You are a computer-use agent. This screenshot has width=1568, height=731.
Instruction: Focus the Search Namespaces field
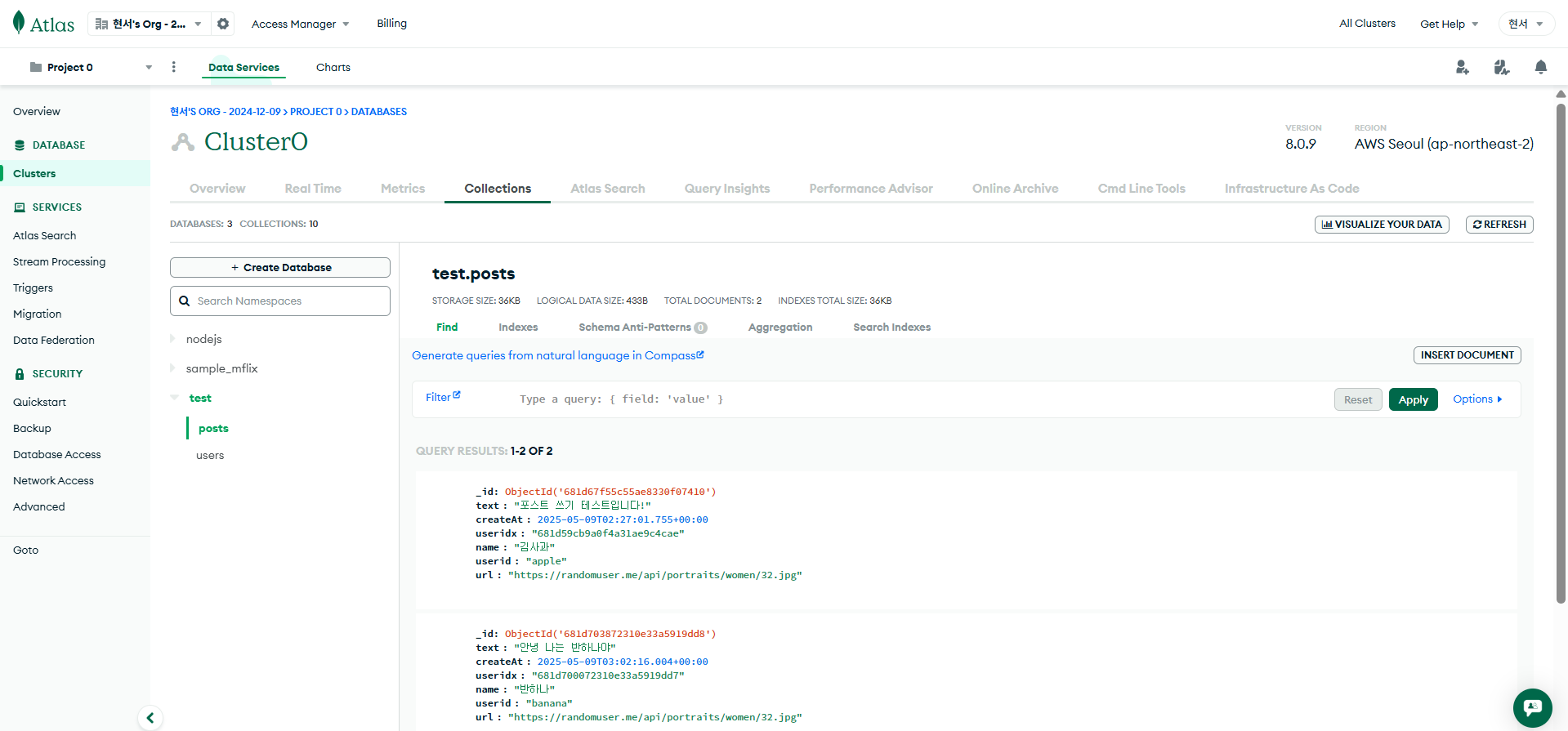280,301
